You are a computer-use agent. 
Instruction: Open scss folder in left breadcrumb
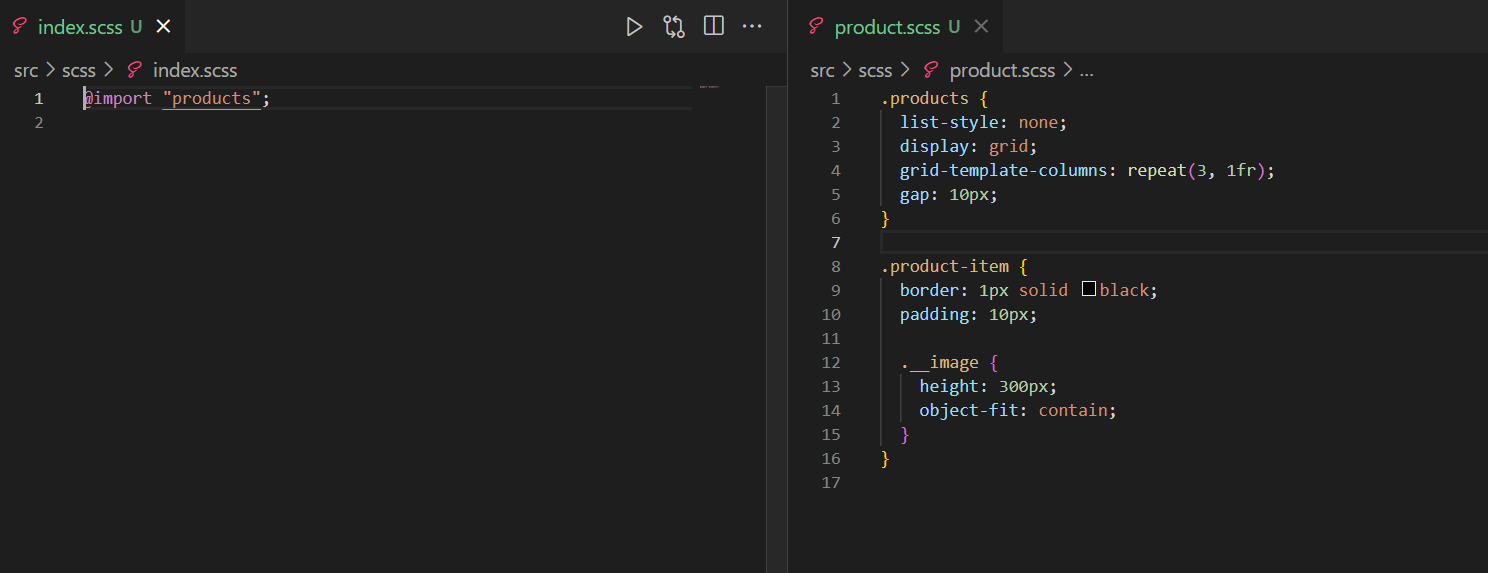(x=79, y=70)
